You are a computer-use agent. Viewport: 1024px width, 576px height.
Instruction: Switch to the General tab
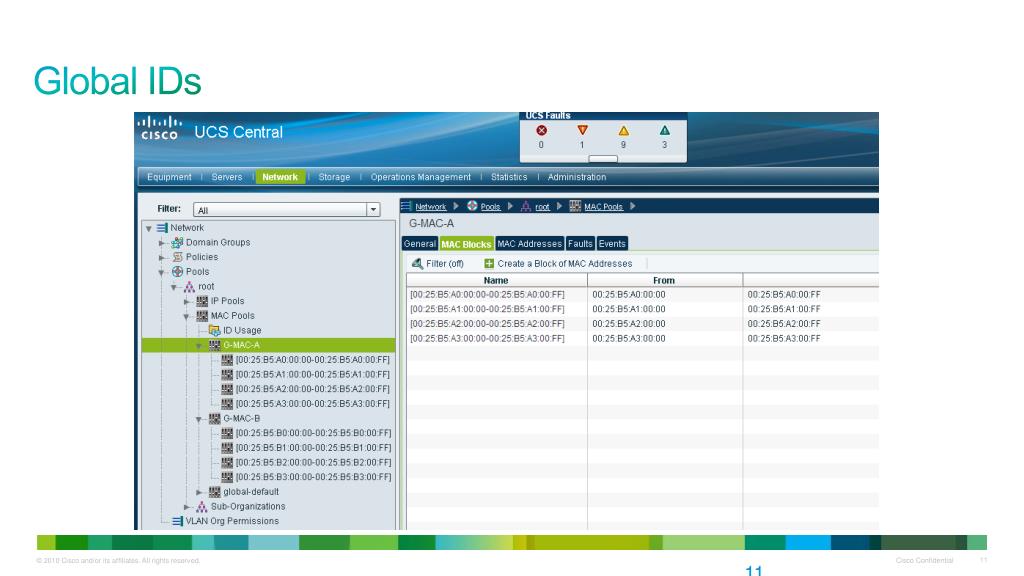tap(419, 244)
